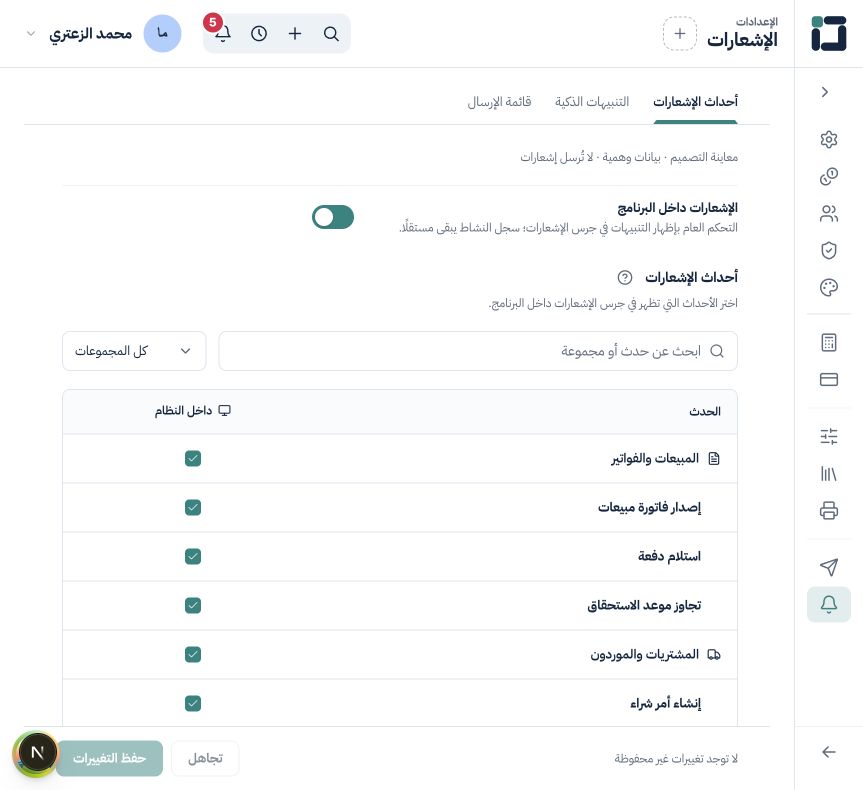The width and height of the screenshot is (863, 790).
Task: Click the round N dev-tools badge
Action: 36,753
